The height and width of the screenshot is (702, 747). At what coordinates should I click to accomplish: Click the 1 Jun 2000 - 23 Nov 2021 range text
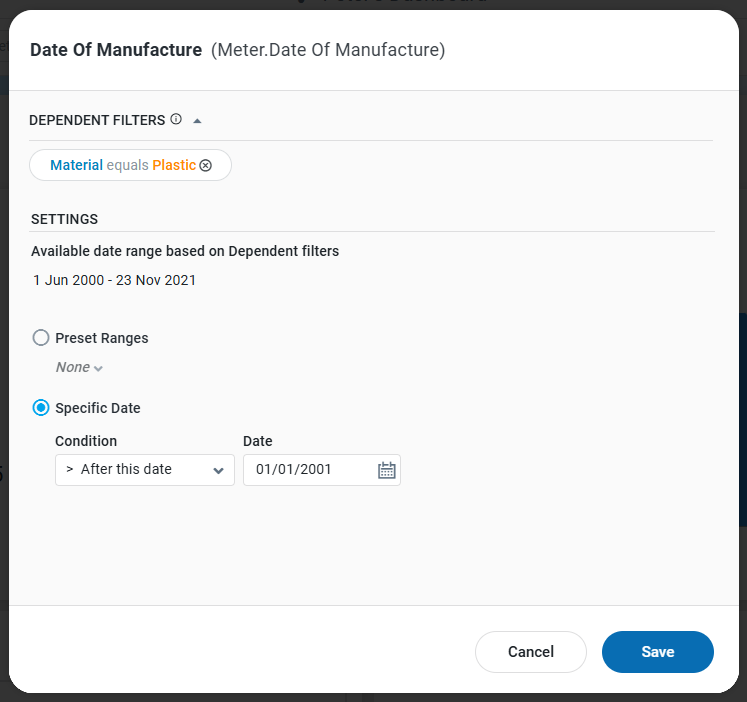(x=114, y=280)
